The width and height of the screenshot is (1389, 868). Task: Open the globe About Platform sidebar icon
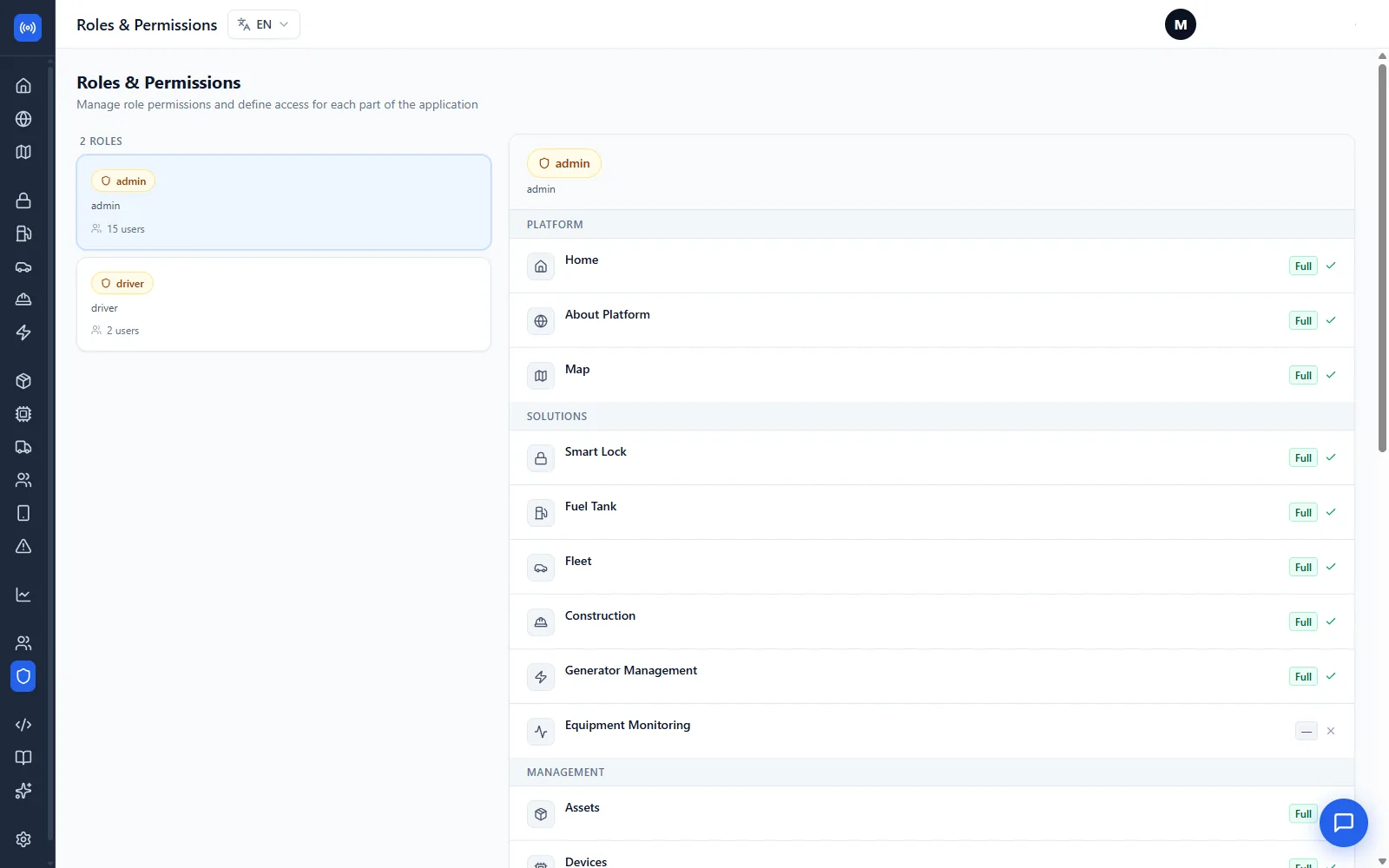tap(23, 119)
